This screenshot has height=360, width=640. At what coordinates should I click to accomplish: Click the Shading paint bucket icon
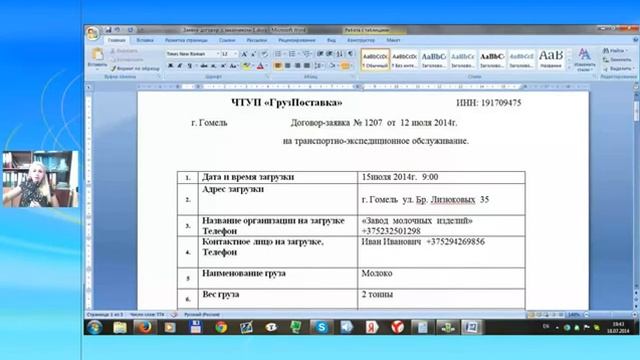(x=333, y=66)
